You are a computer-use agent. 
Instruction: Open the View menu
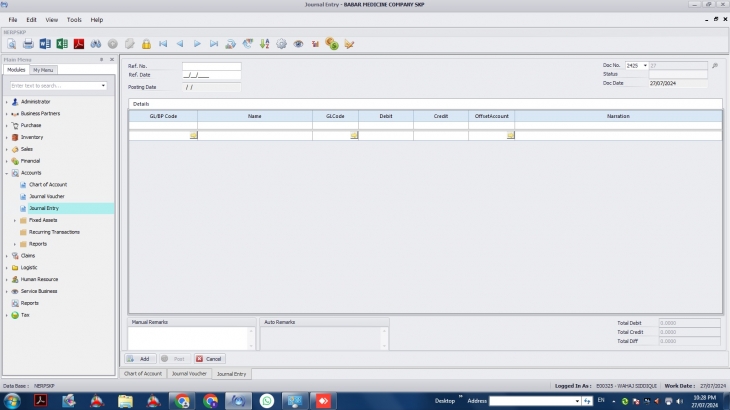[x=51, y=20]
